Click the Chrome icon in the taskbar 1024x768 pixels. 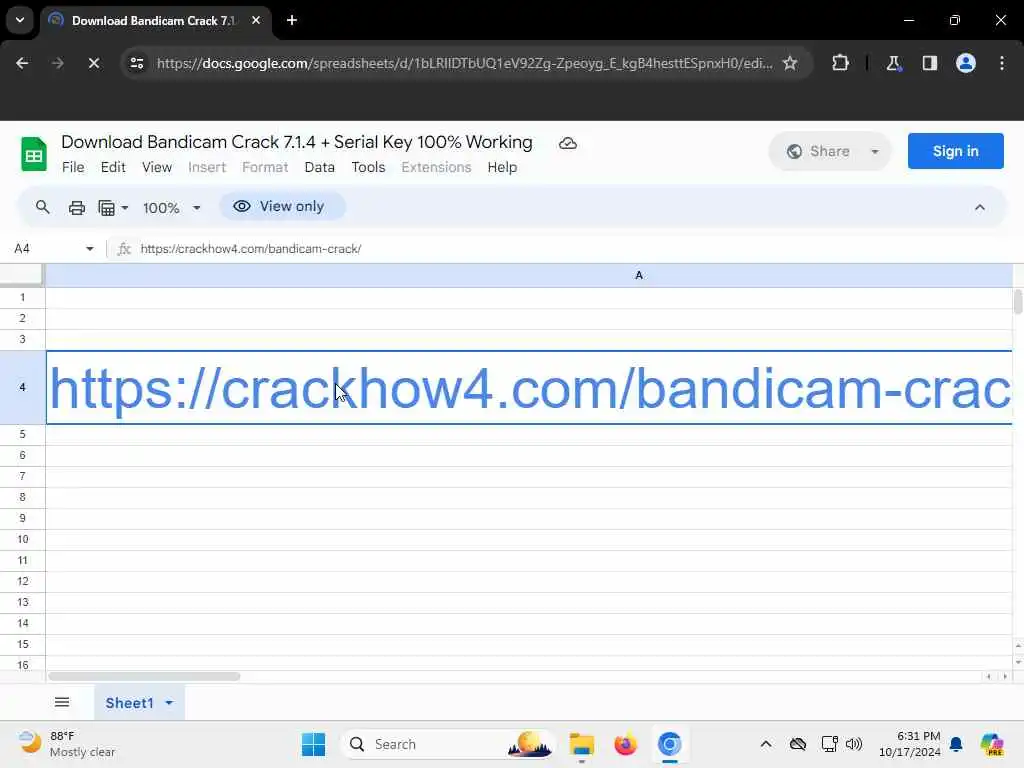(669, 744)
